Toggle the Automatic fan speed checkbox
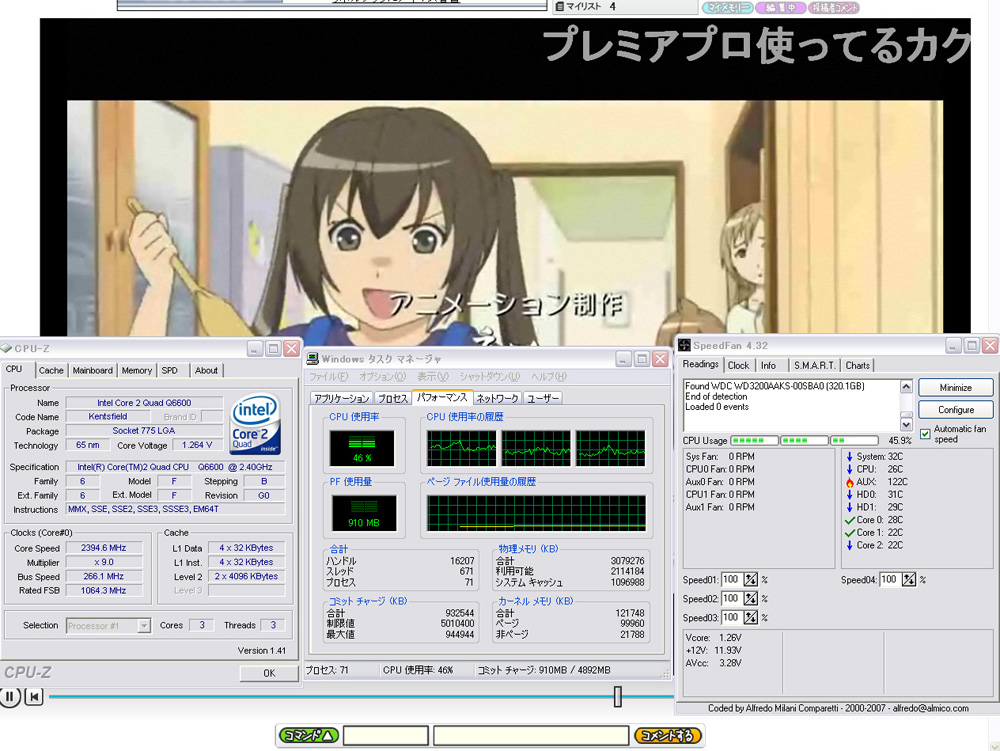1000x751 pixels. coord(925,434)
